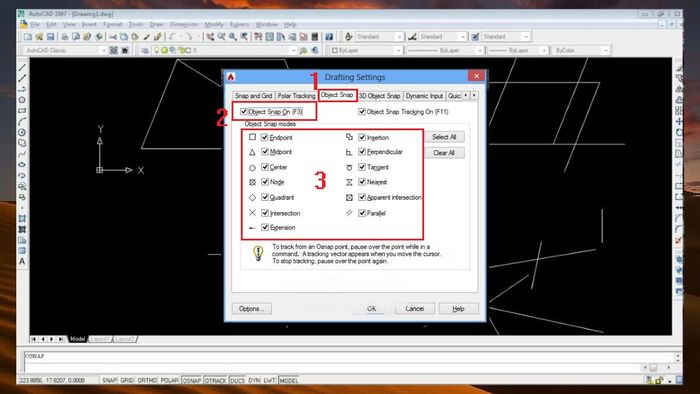Click the Options... button
700x394 pixels.
click(252, 309)
